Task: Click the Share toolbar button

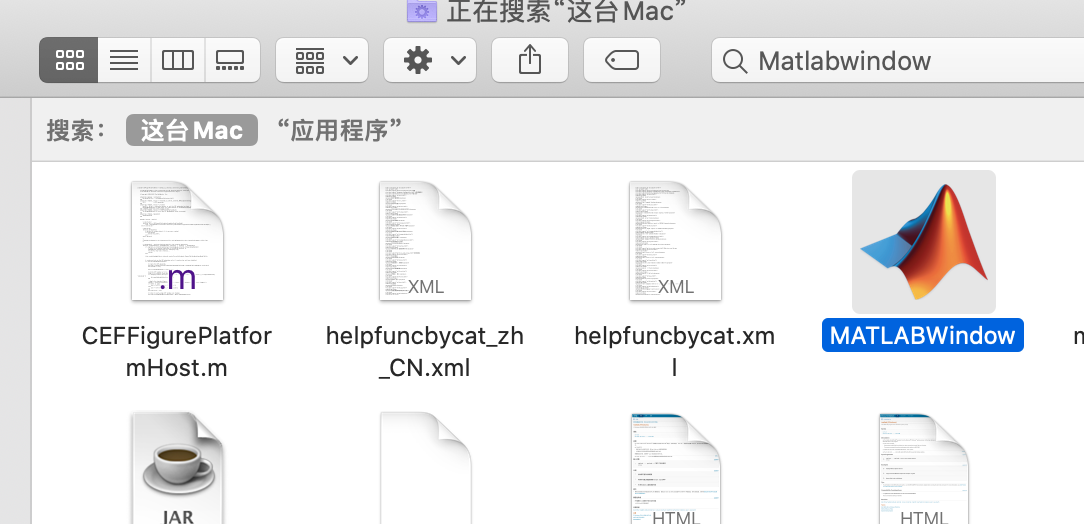Action: coord(530,60)
